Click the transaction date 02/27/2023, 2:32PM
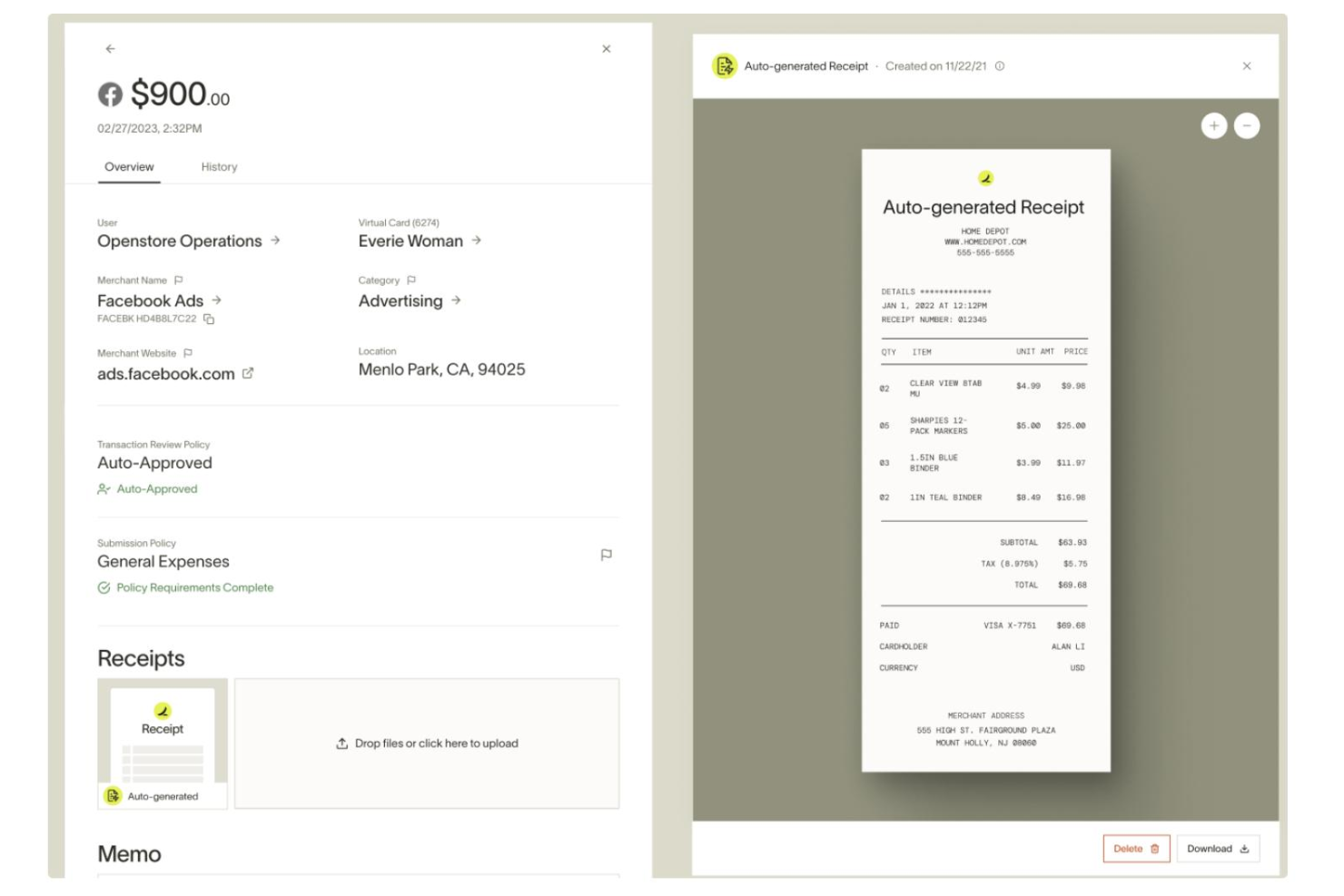 pos(150,129)
